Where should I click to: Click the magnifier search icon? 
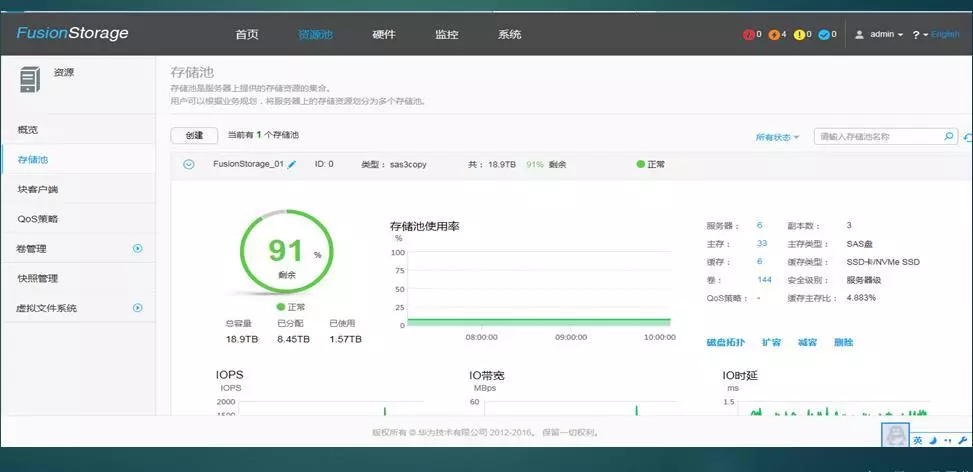[949, 136]
